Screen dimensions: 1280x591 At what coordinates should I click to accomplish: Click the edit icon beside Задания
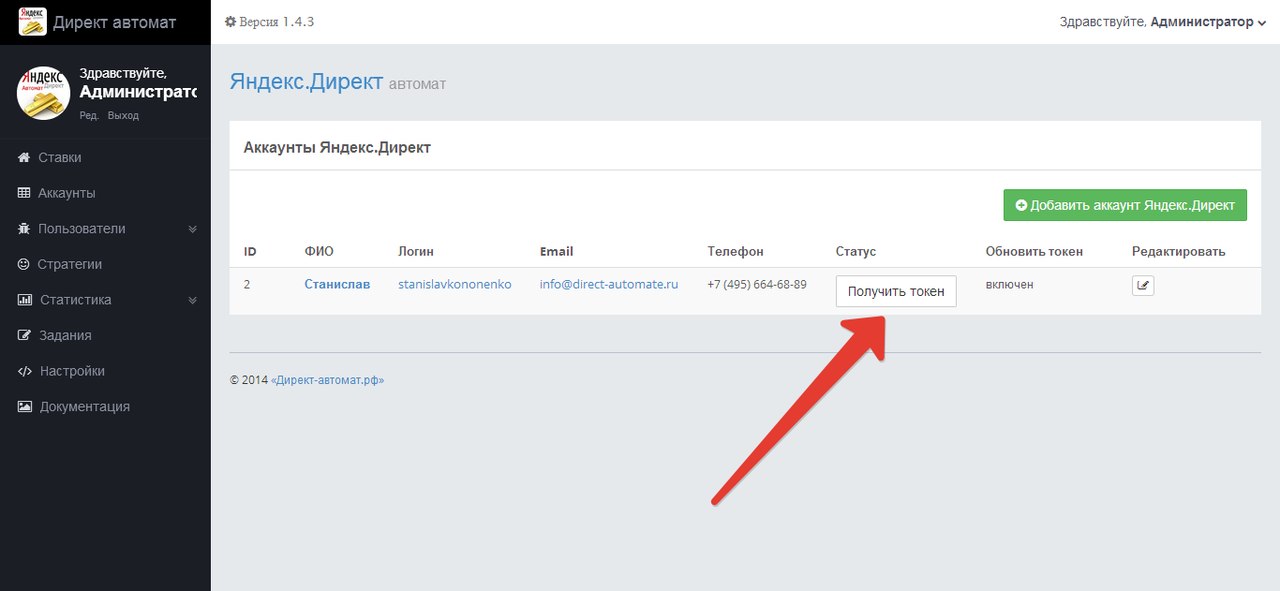(24, 336)
